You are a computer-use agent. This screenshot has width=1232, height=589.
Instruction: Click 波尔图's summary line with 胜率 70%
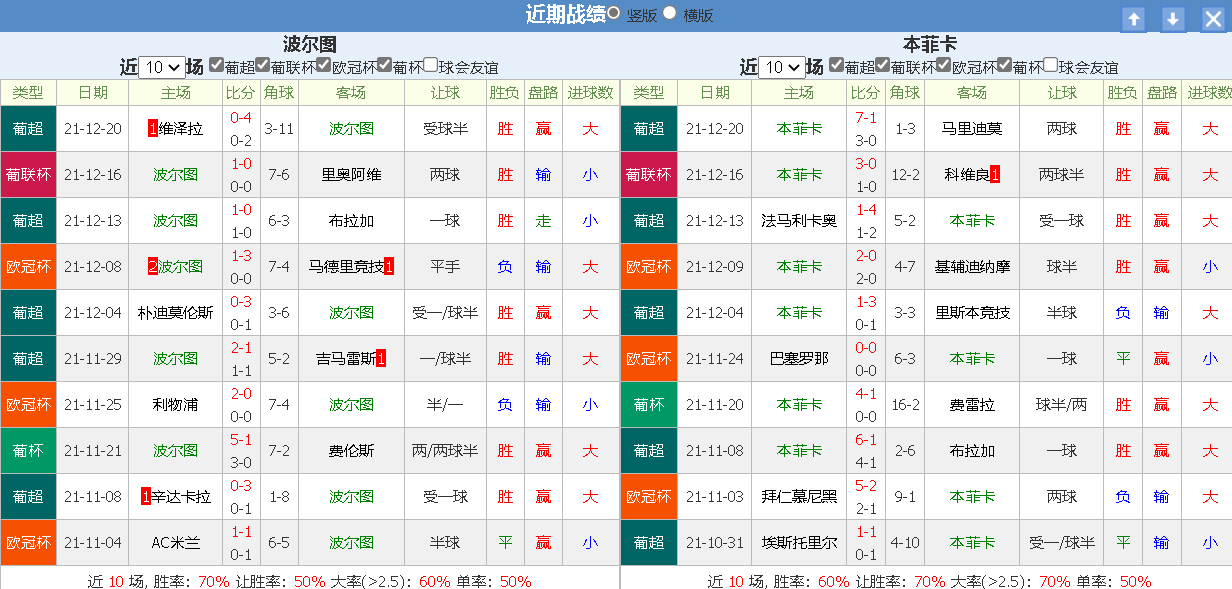tap(310, 581)
